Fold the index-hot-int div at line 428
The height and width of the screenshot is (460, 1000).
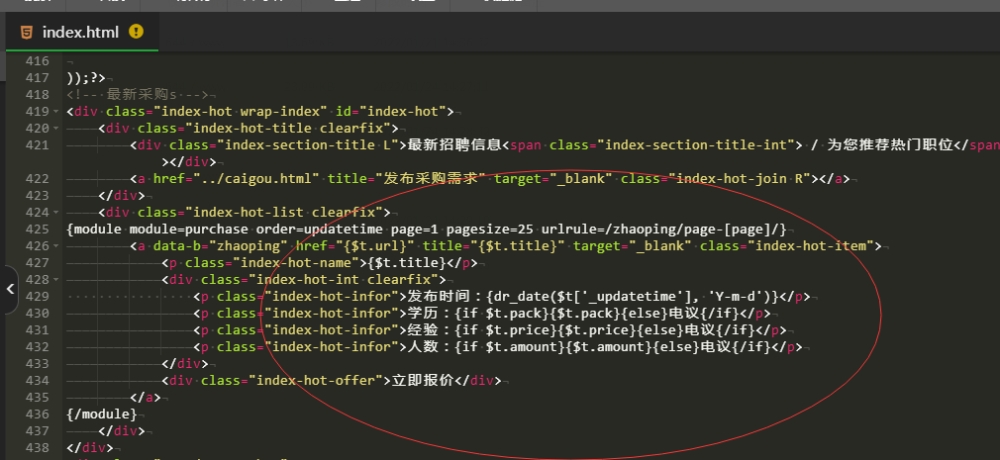(57, 279)
